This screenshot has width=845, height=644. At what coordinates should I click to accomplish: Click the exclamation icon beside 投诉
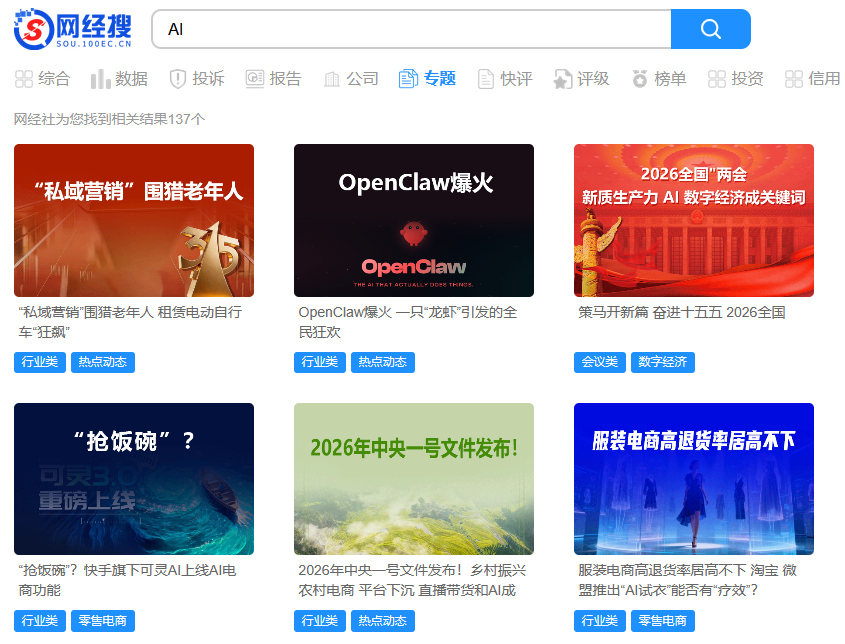(176, 78)
